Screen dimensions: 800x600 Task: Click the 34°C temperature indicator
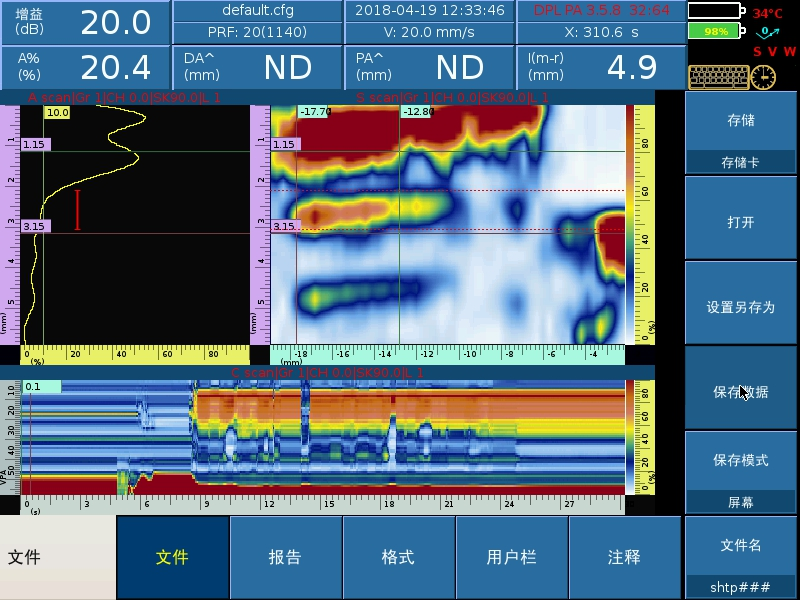click(768, 14)
